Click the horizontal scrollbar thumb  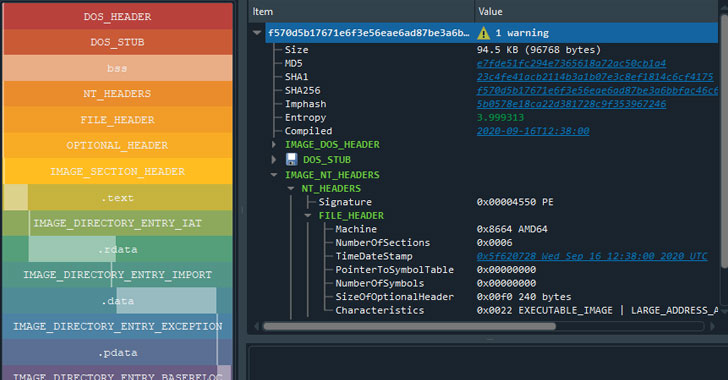(x=409, y=327)
